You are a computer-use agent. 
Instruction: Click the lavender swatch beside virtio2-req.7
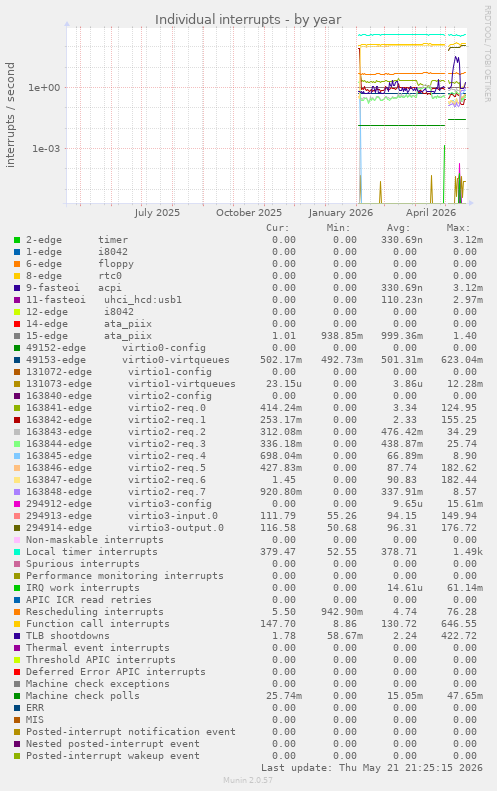[x=17, y=492]
